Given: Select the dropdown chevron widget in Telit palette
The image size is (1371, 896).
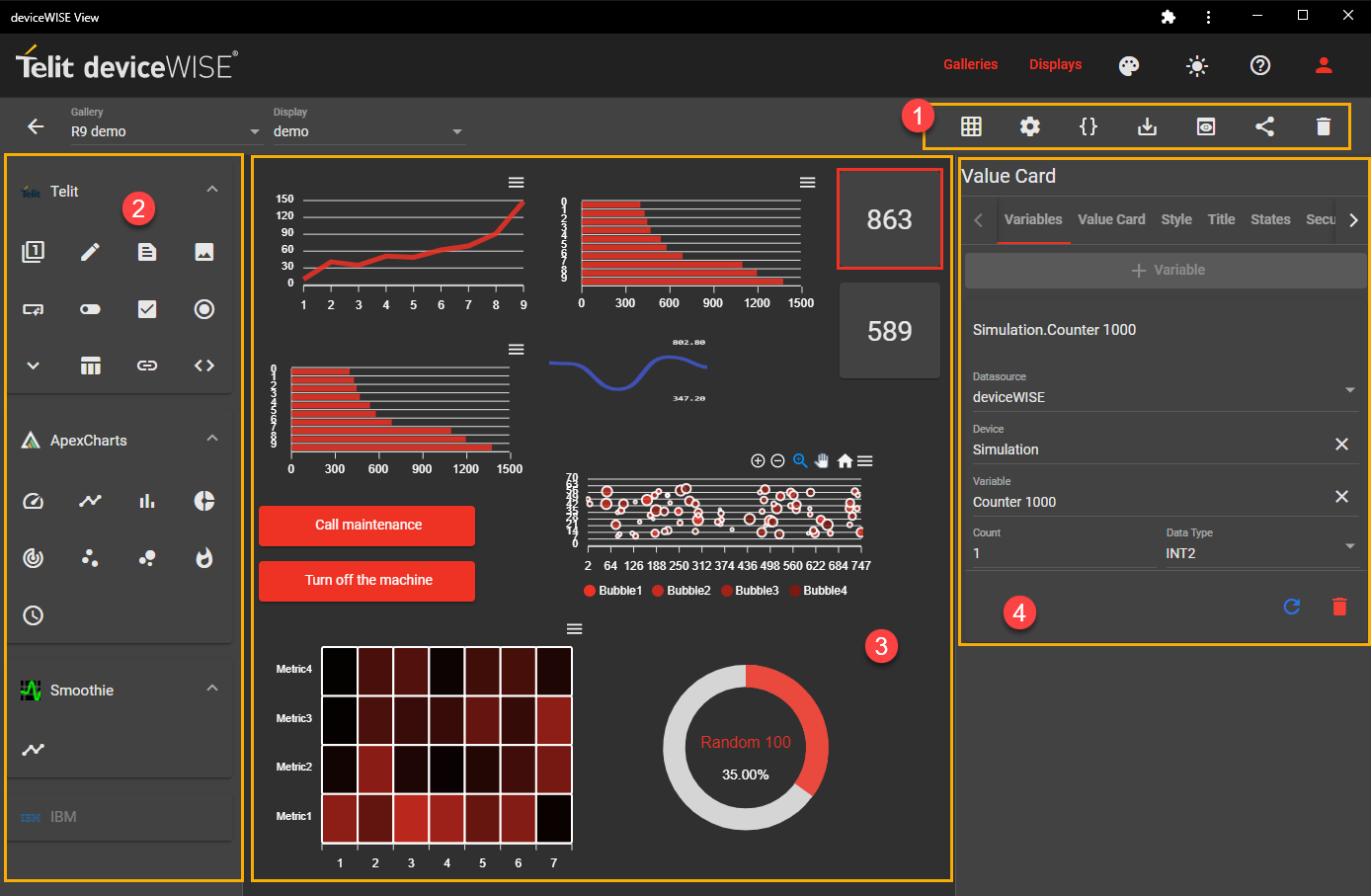Looking at the screenshot, I should click(33, 366).
